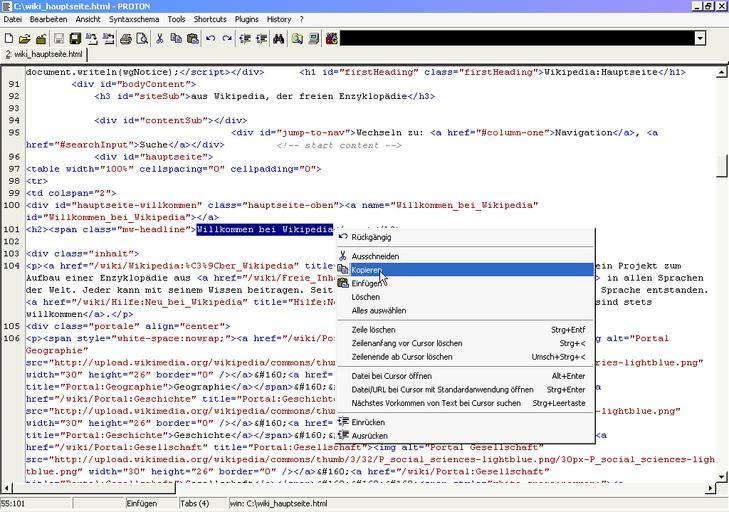The width and height of the screenshot is (729, 512).
Task: Open the Plugins menu
Action: tap(246, 20)
